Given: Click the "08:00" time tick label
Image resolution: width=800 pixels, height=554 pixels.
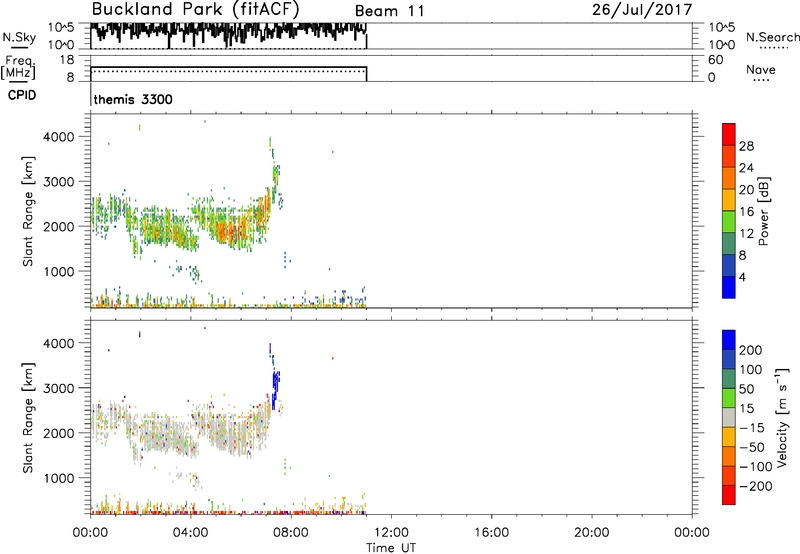Looking at the screenshot, I should pyautogui.click(x=291, y=533).
